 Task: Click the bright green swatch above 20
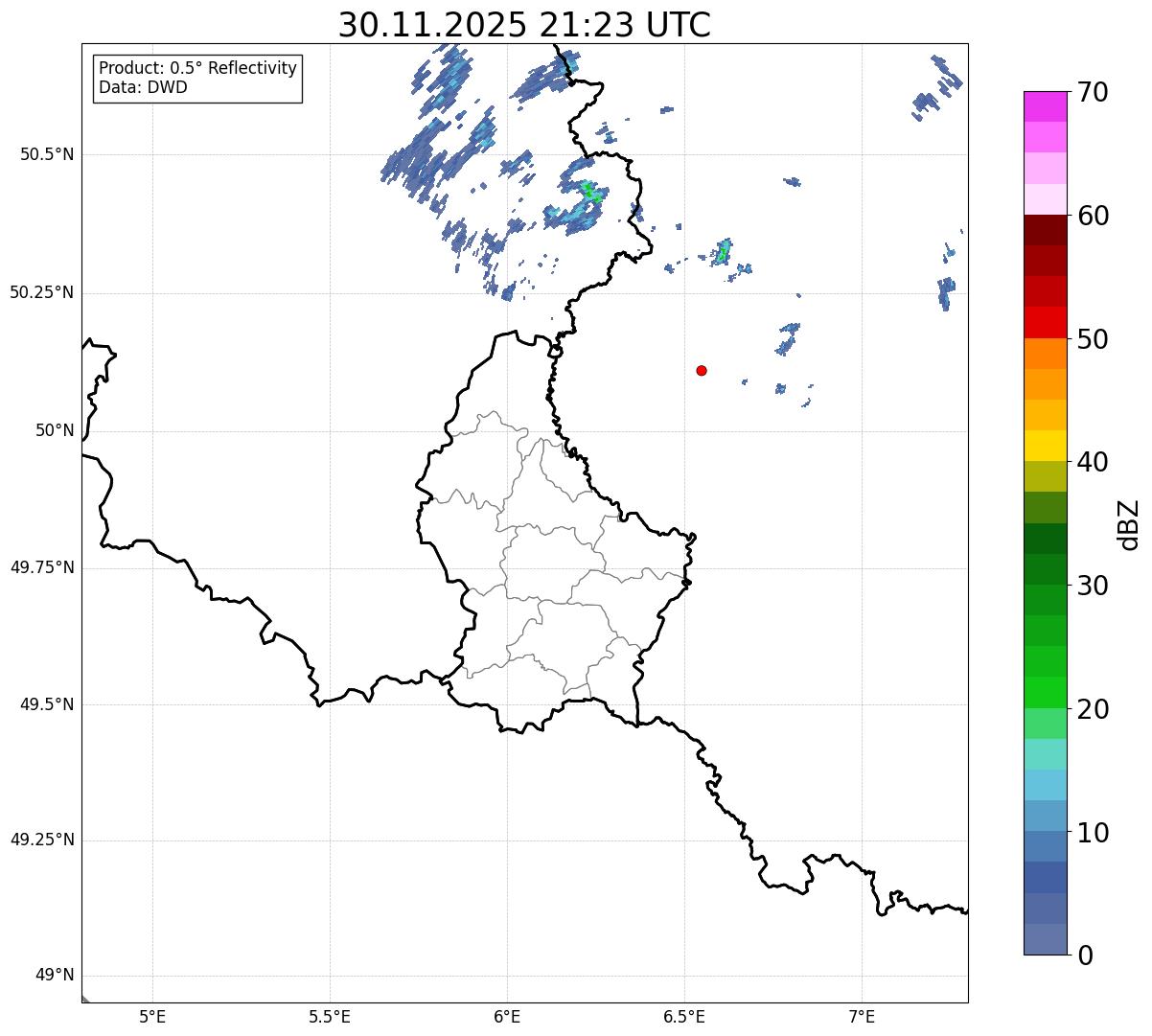[x=1046, y=692]
